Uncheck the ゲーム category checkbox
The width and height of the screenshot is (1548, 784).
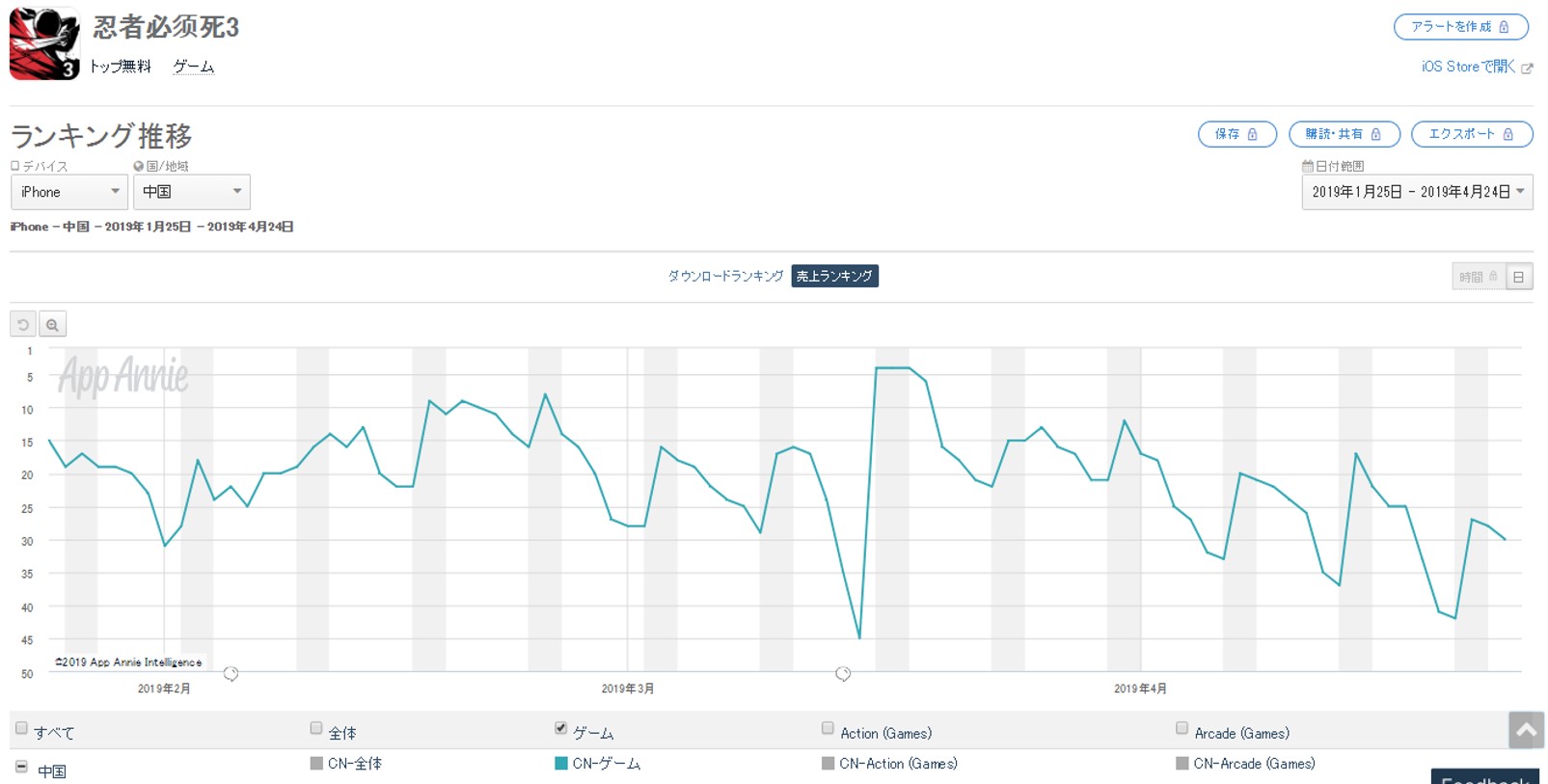[560, 728]
